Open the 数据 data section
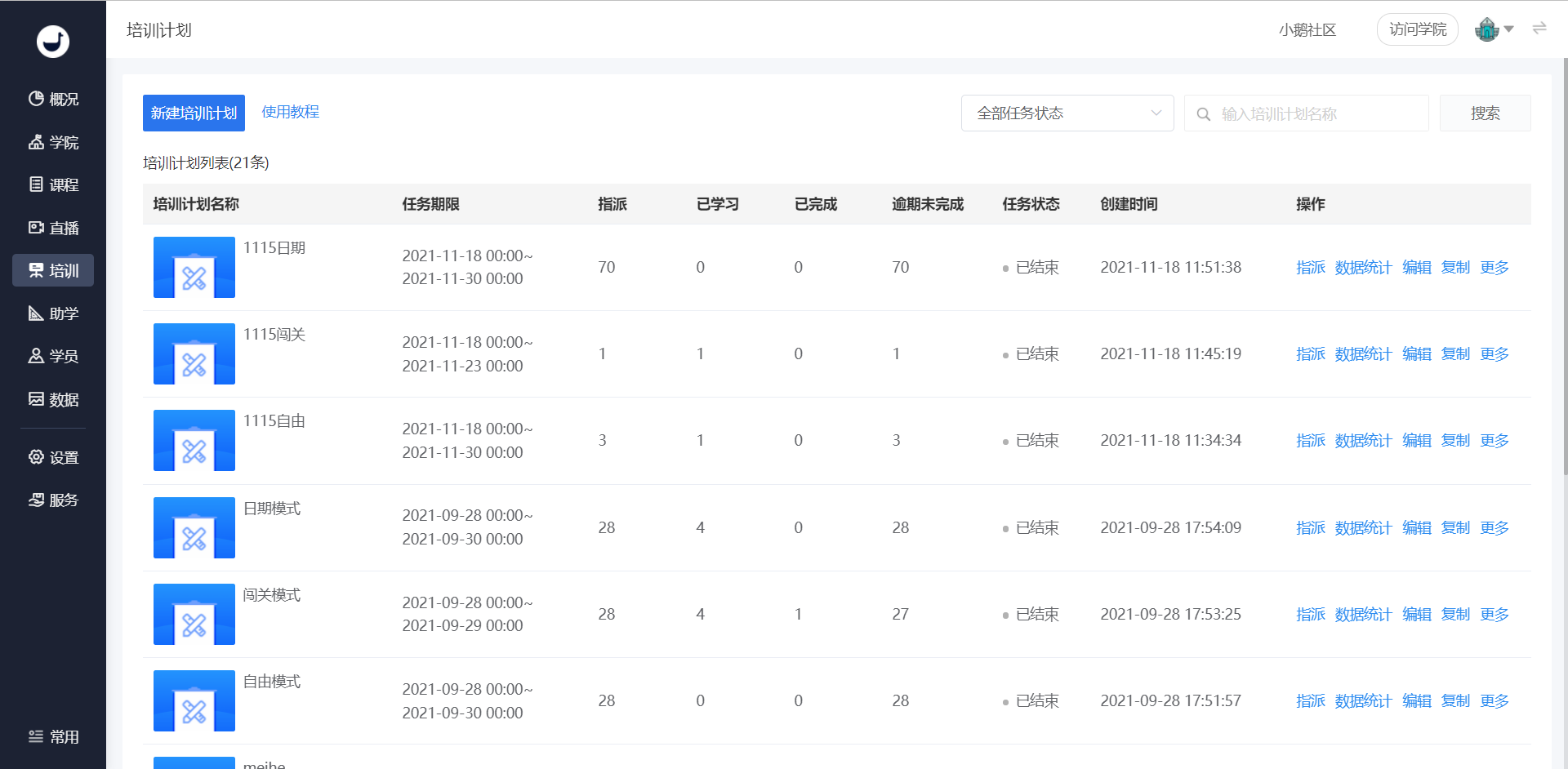The image size is (1568, 769). (53, 399)
